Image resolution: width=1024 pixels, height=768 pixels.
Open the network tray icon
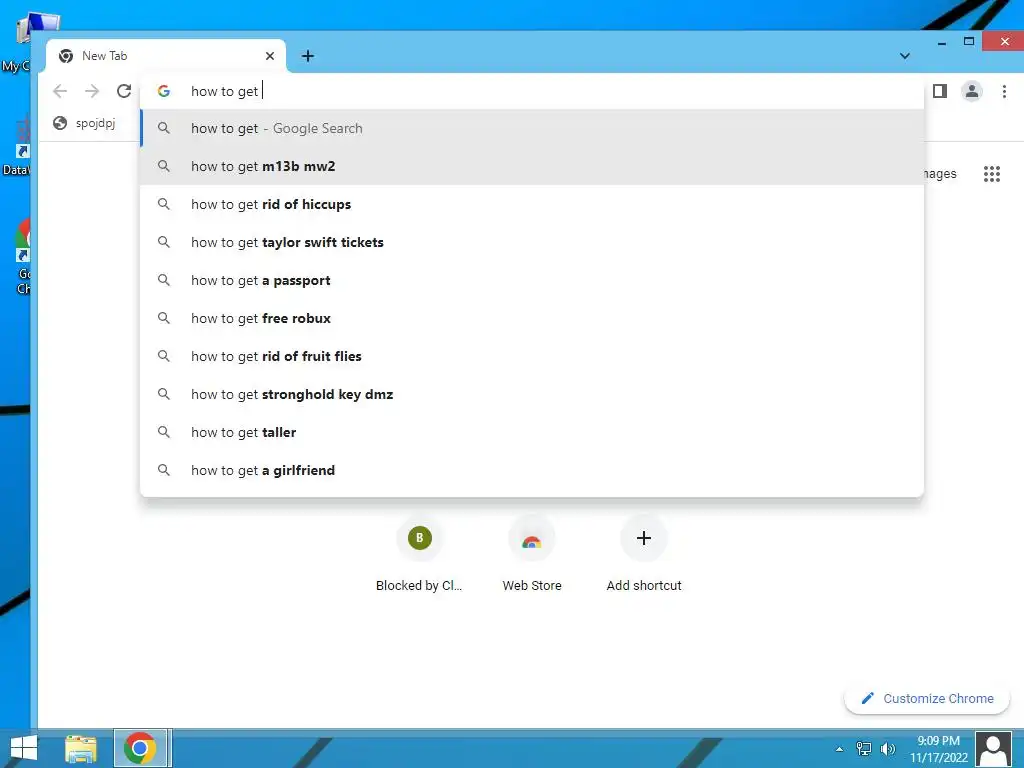tap(863, 749)
